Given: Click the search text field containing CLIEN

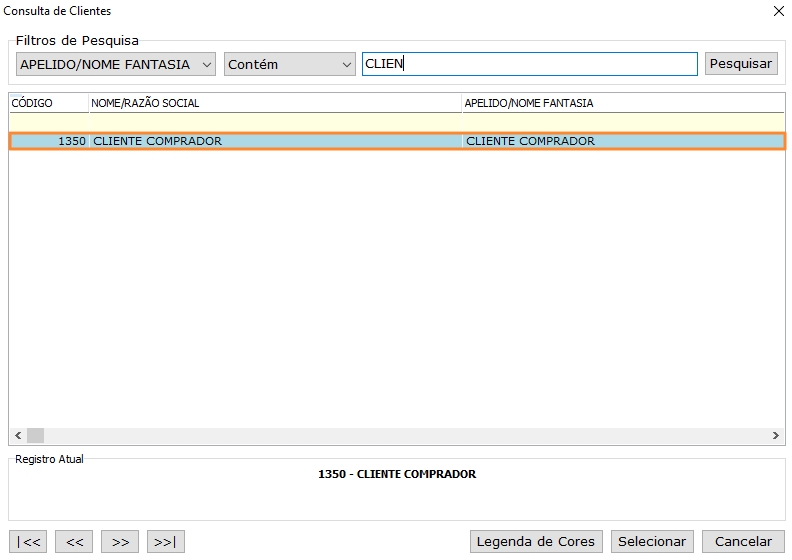Looking at the screenshot, I should 529,64.
